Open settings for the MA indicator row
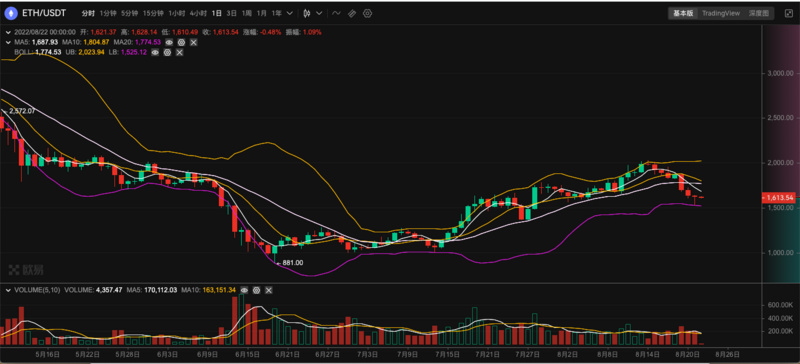Viewport: 800px width, 364px height. (181, 42)
